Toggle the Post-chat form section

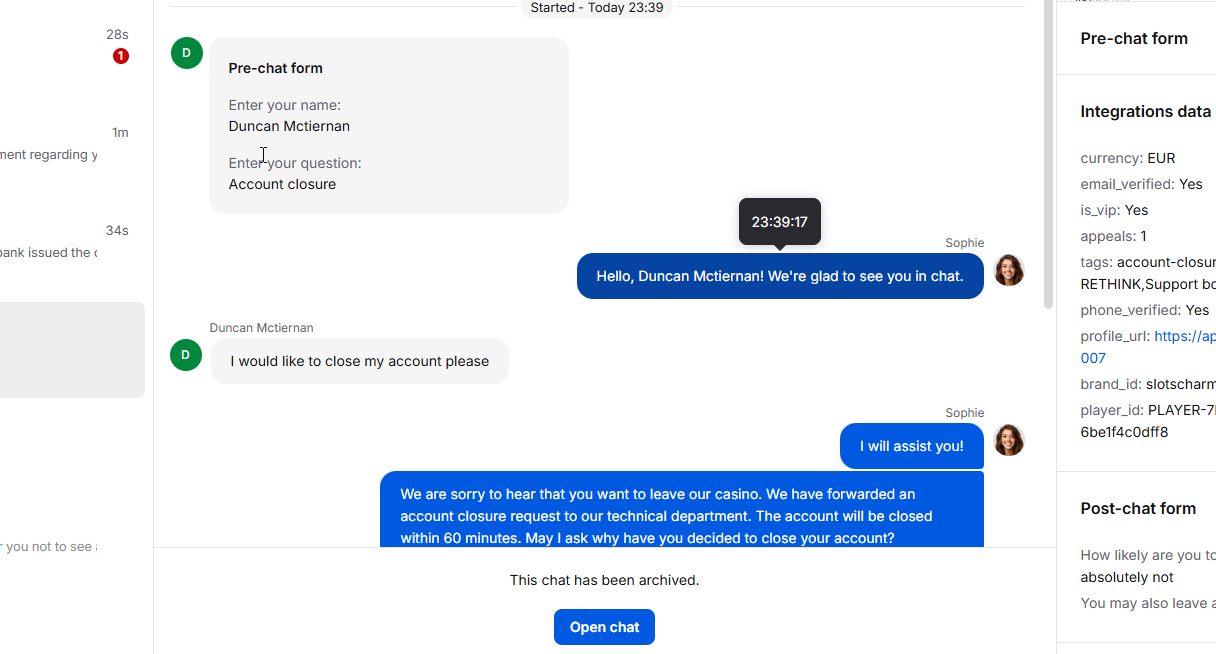(x=1138, y=508)
